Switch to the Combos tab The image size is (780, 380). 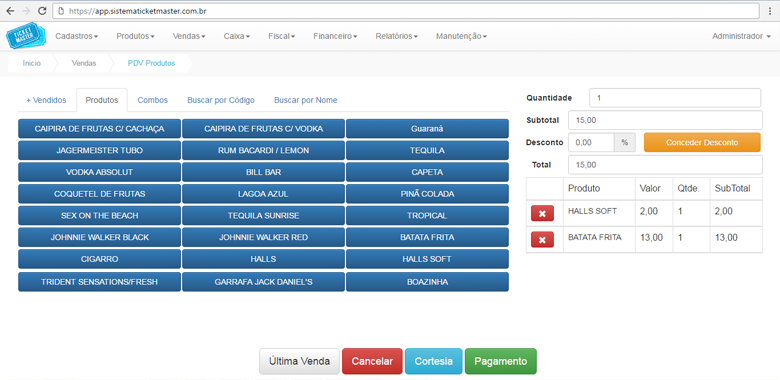(x=153, y=100)
